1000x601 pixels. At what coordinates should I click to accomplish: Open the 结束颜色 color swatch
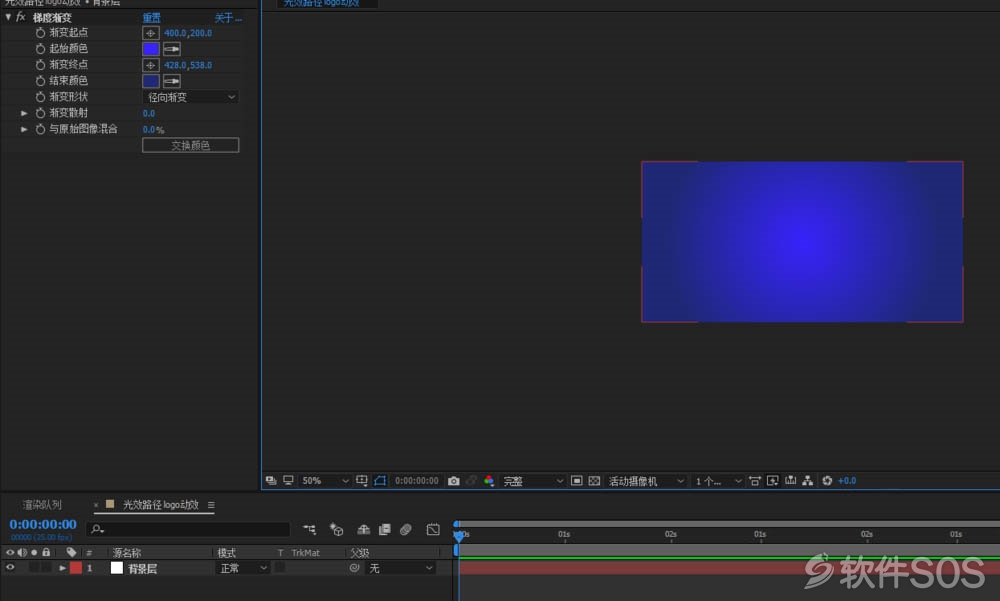point(151,81)
